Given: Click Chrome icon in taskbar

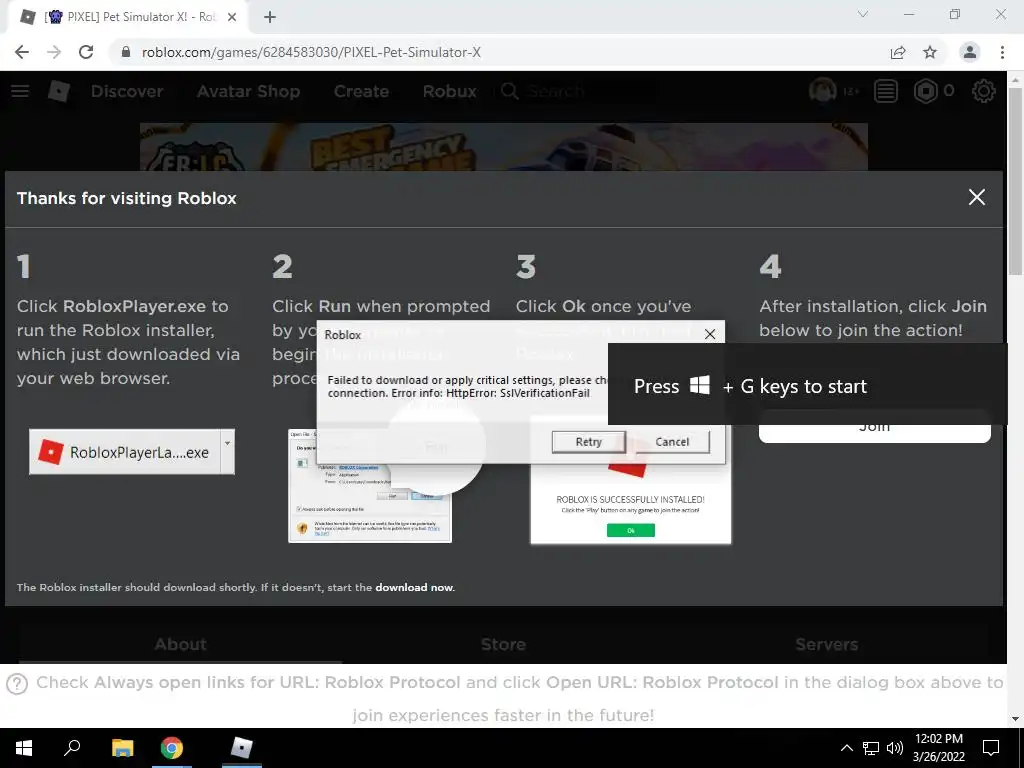Looking at the screenshot, I should 172,748.
